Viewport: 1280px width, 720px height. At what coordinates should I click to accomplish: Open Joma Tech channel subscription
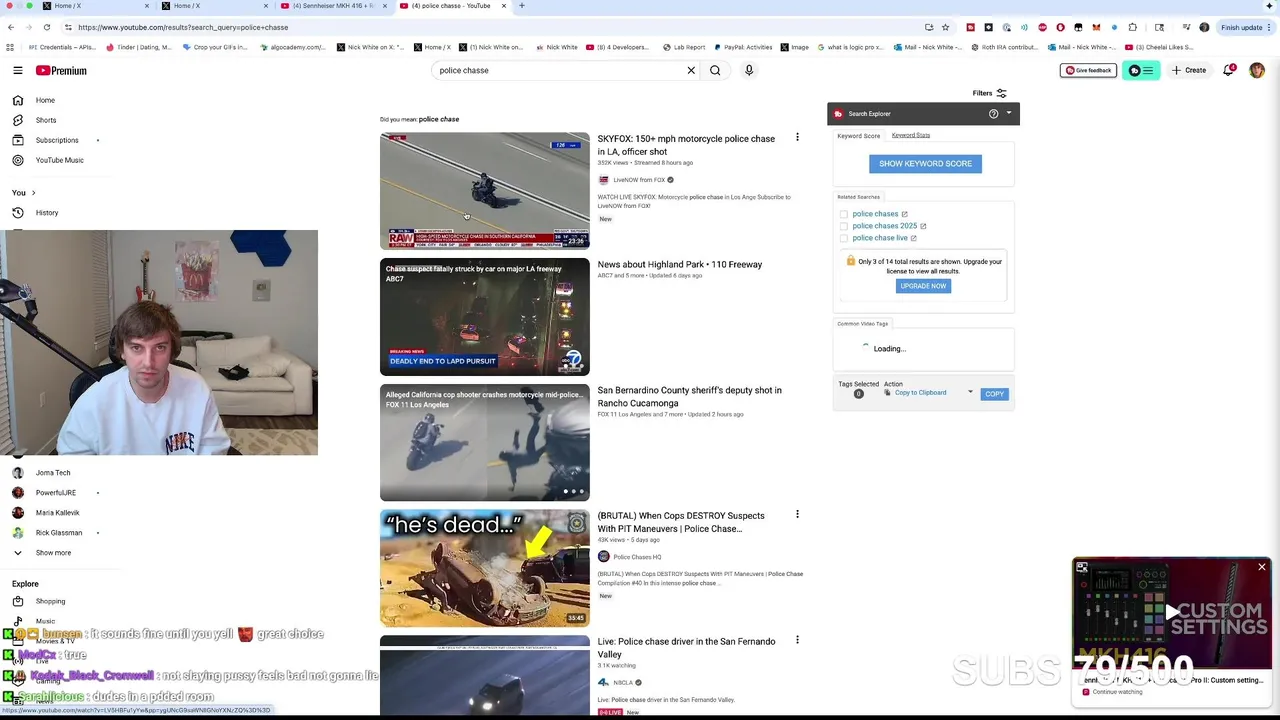[53, 473]
